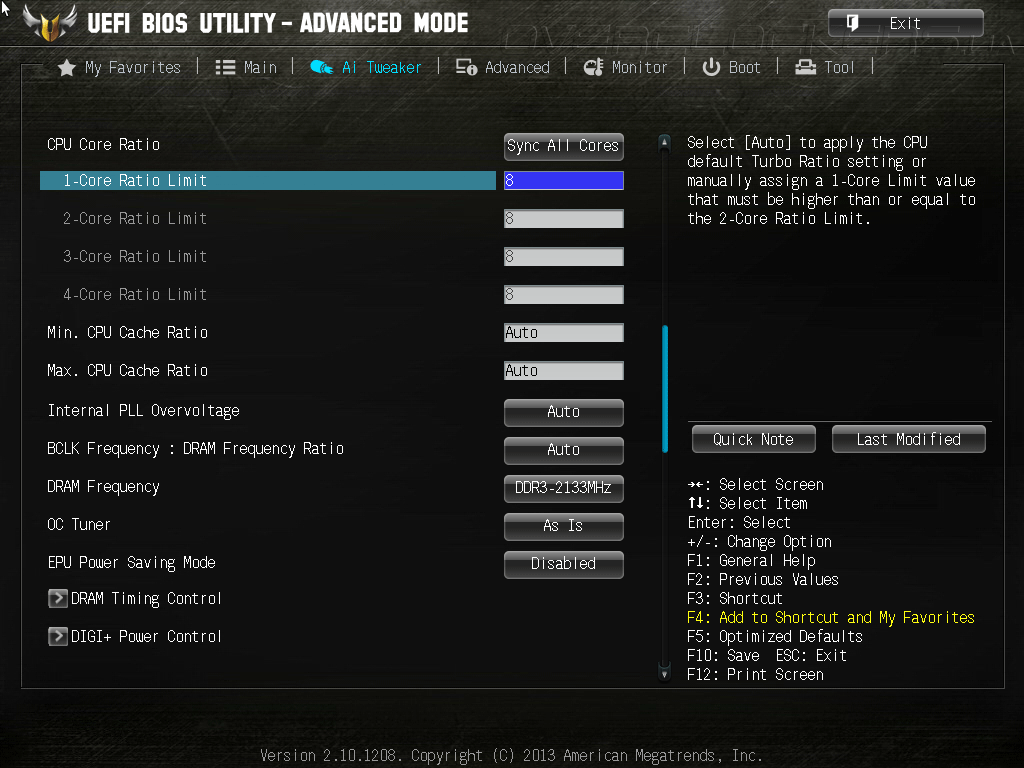The height and width of the screenshot is (768, 1024).
Task: Click the Min. CPU Cache Ratio field
Action: point(564,332)
